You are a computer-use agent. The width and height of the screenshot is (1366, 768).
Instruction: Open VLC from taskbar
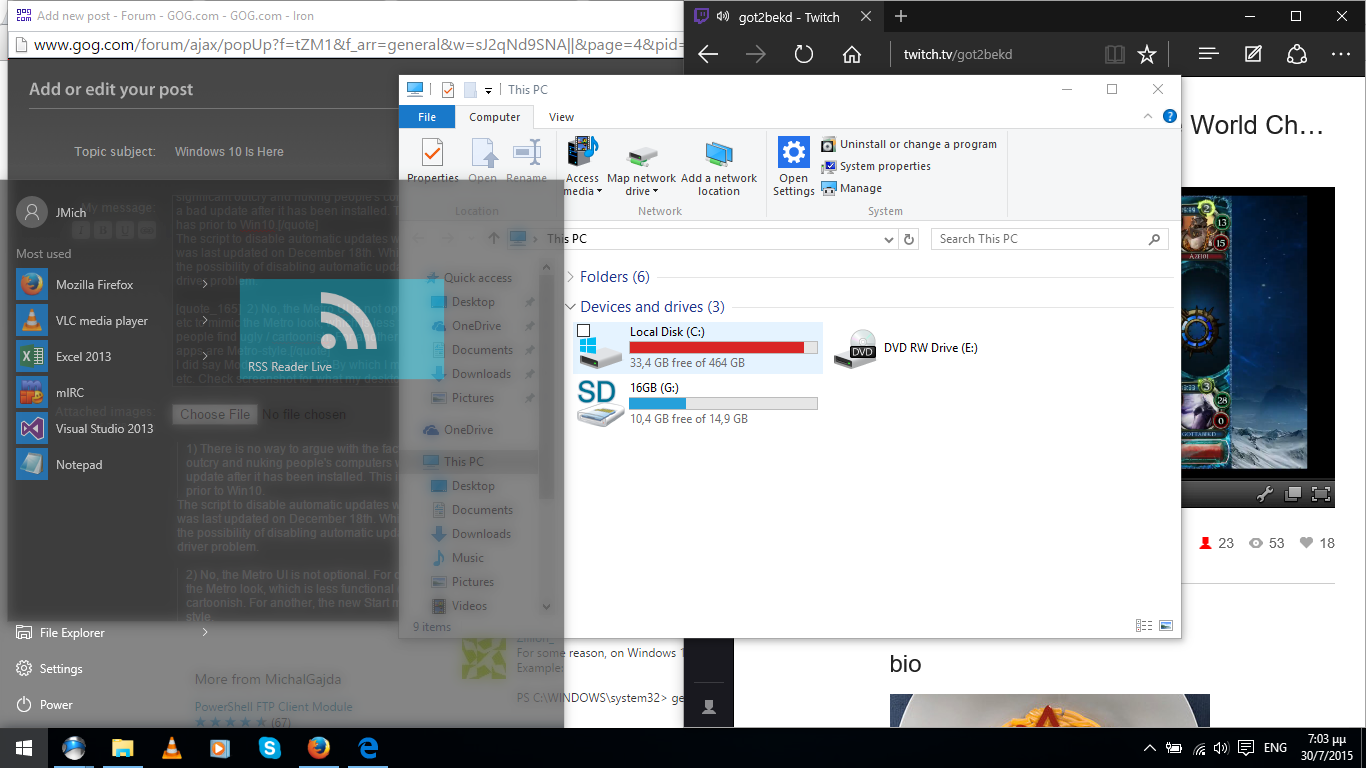tap(172, 747)
